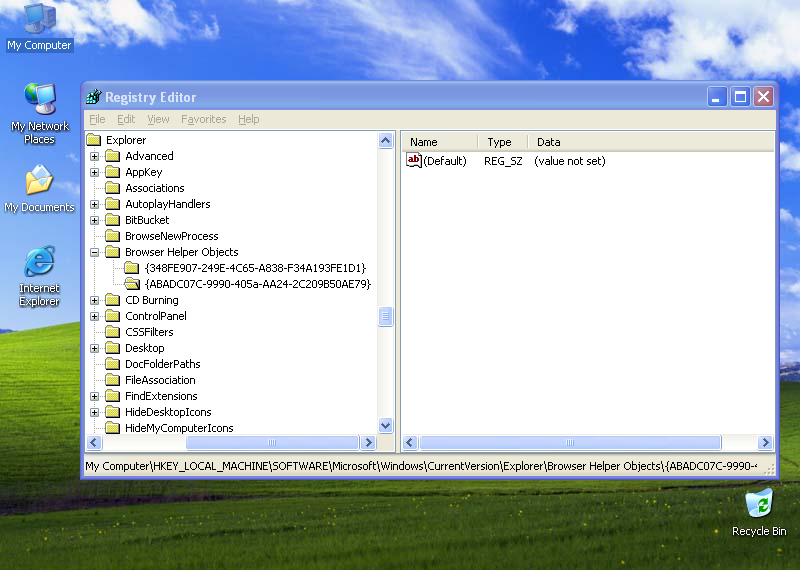The image size is (800, 570).
Task: Select the Internet Explorer desktop icon
Action: (39, 276)
